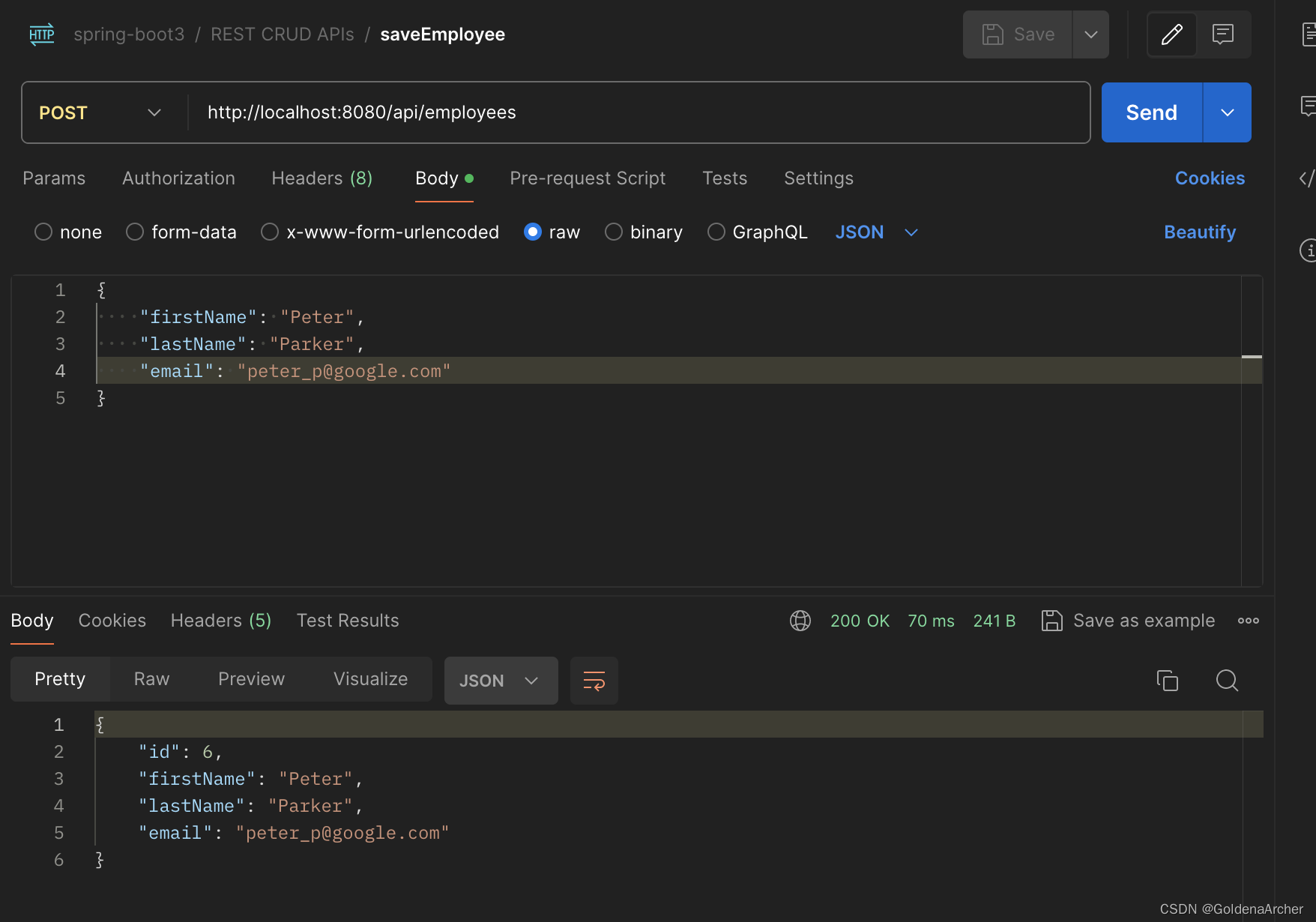Click spring-boot3 in the breadcrumb
The width and height of the screenshot is (1316, 922).
pyautogui.click(x=129, y=34)
